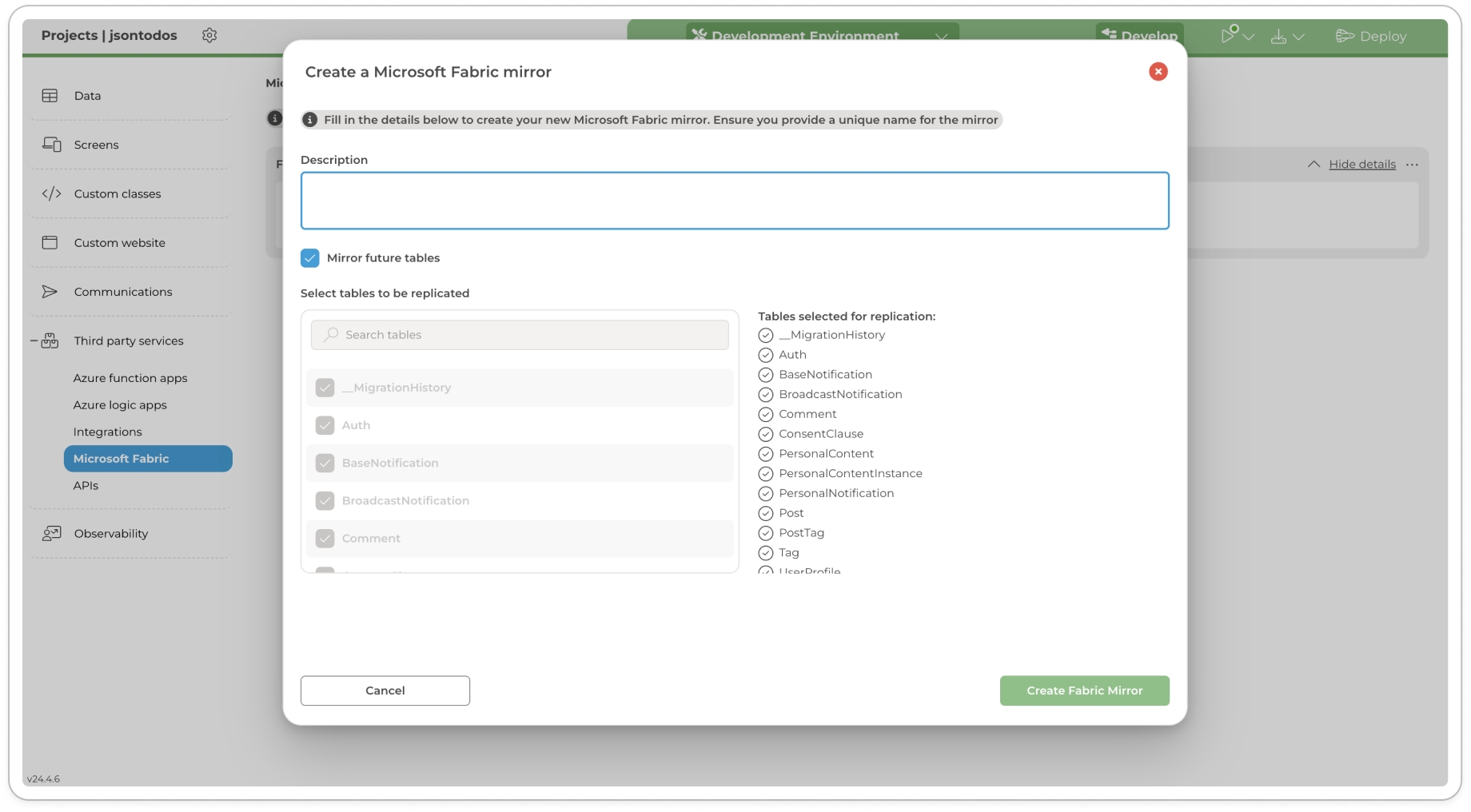Collapse the Third party services section

click(x=34, y=341)
